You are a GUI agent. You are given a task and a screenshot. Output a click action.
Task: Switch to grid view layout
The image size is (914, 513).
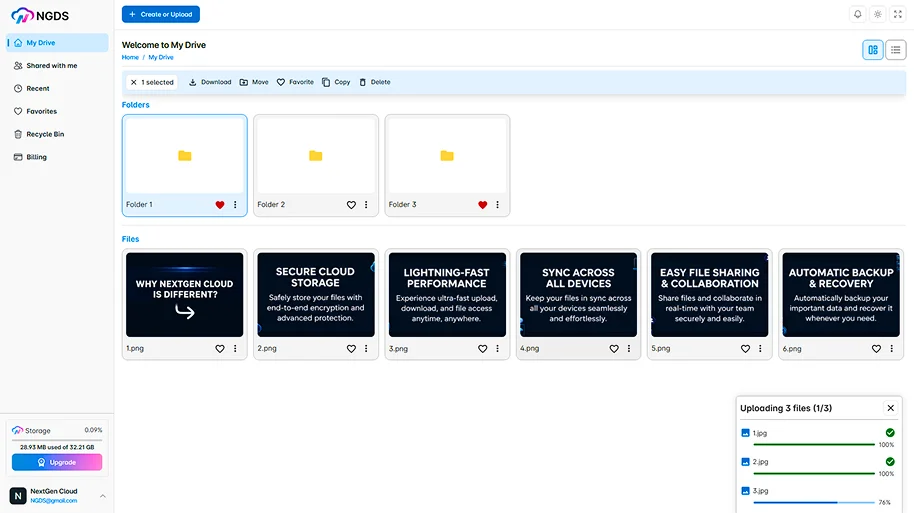pos(873,50)
